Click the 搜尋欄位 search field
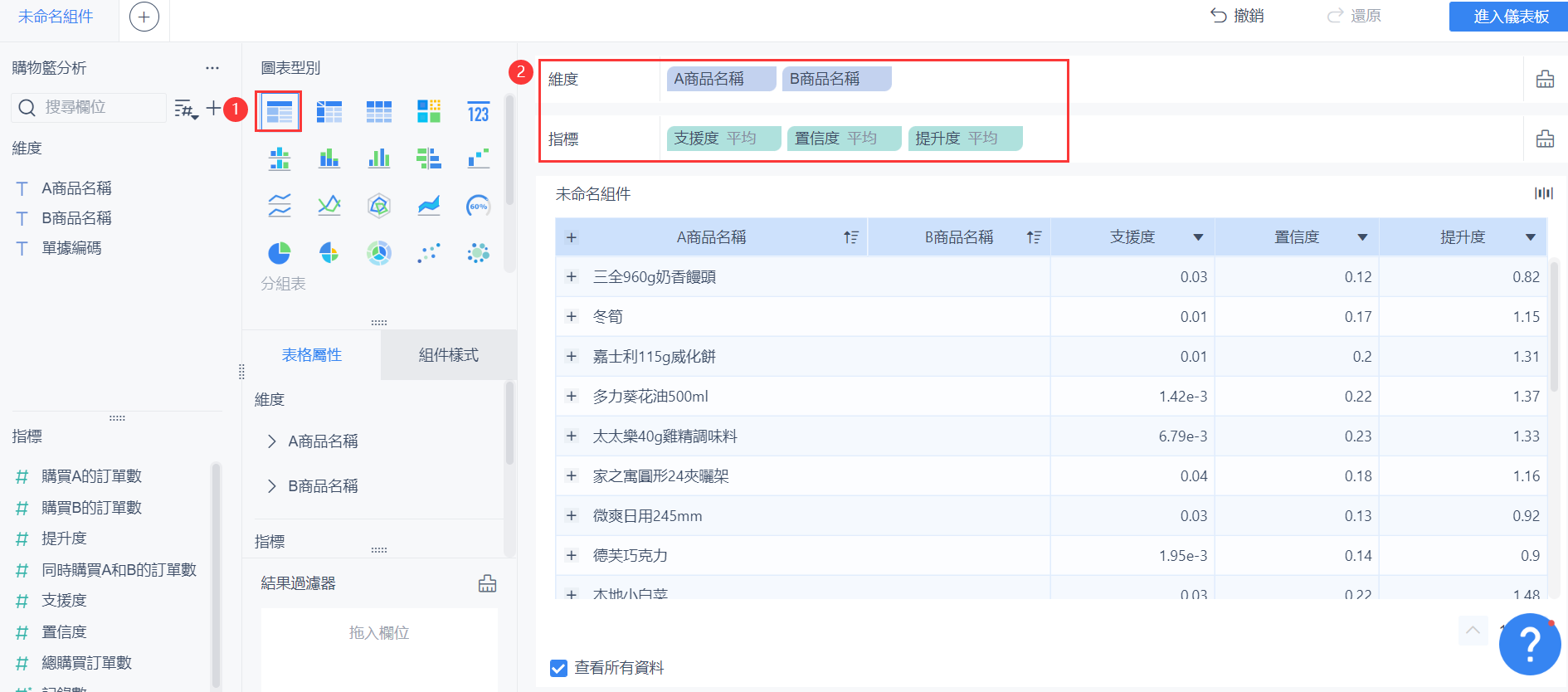The image size is (1568, 692). point(89,108)
